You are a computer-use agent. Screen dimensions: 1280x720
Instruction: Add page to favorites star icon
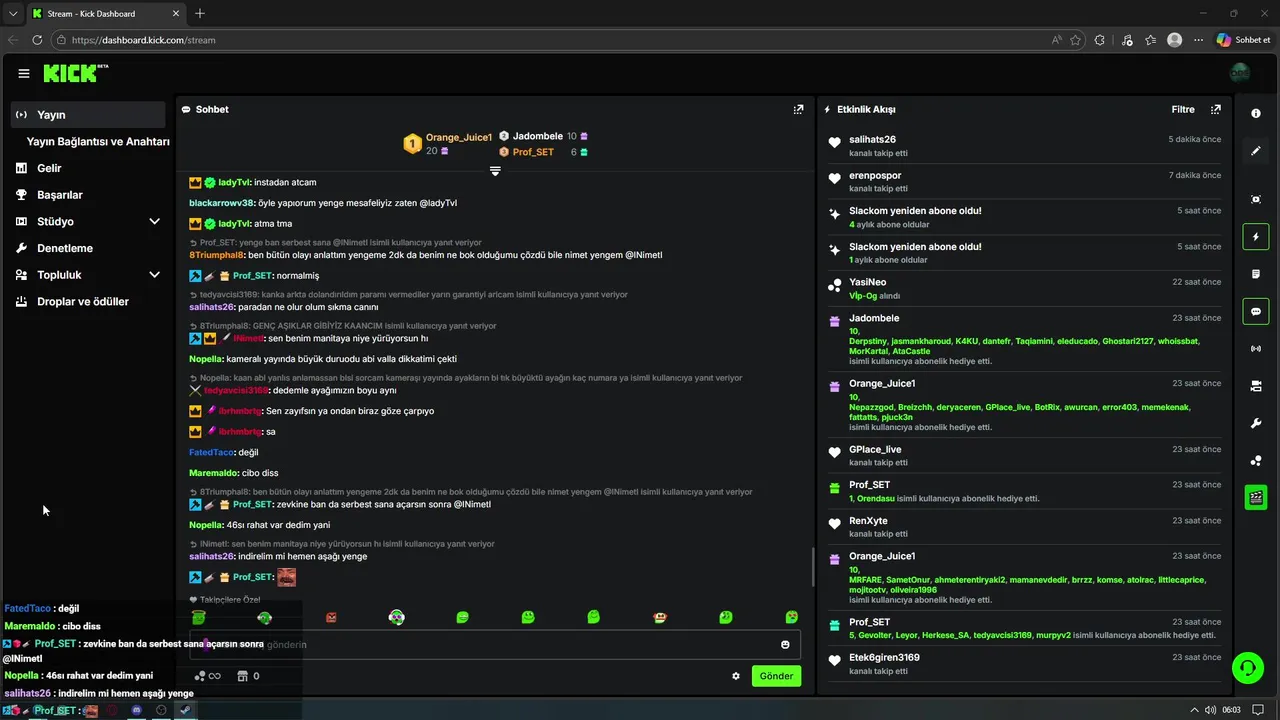click(1076, 40)
